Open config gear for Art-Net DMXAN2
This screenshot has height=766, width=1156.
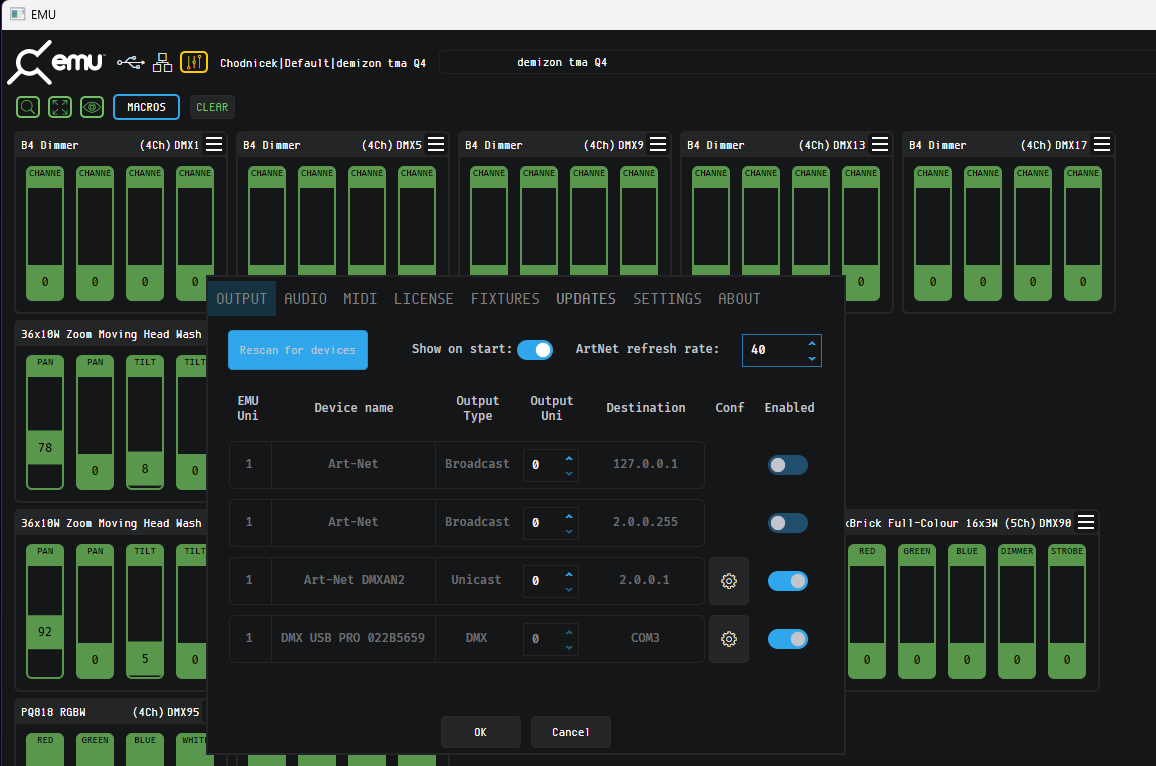click(729, 581)
